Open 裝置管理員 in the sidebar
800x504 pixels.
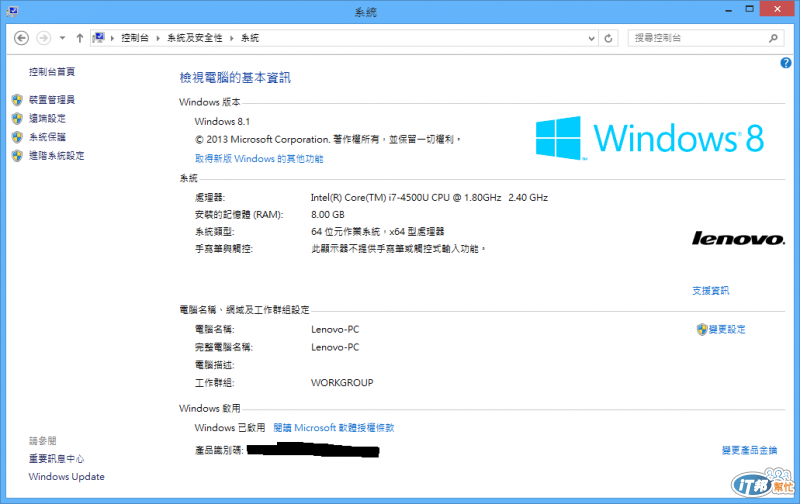click(x=52, y=99)
